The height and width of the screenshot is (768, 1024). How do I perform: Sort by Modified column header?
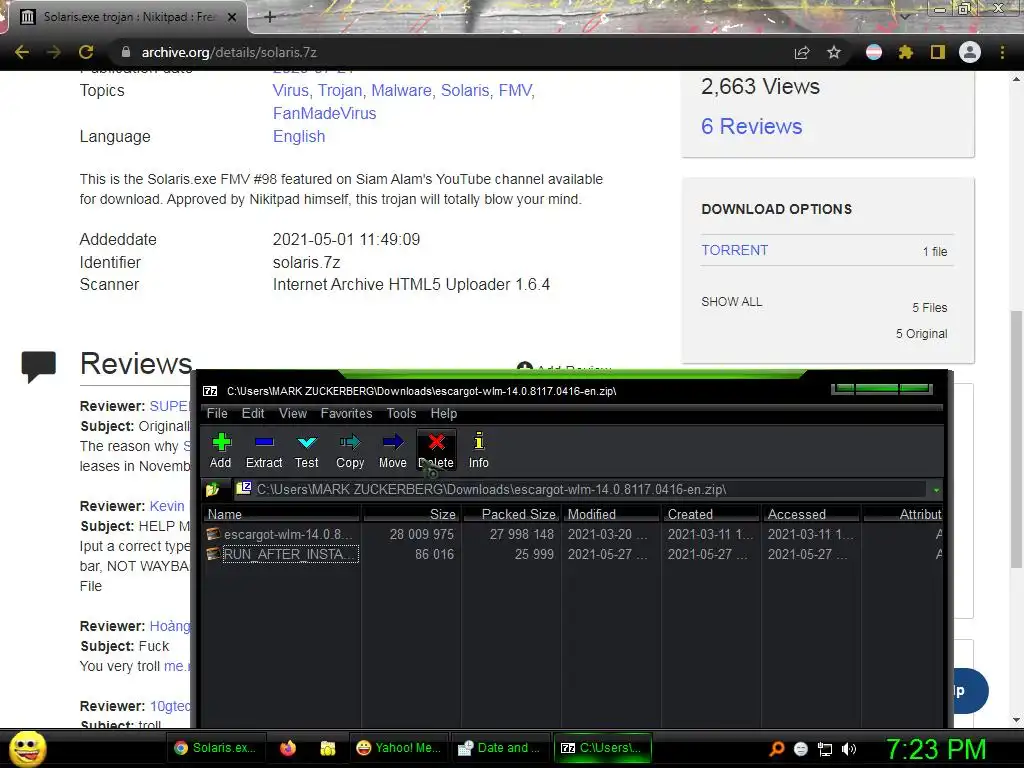pos(611,514)
